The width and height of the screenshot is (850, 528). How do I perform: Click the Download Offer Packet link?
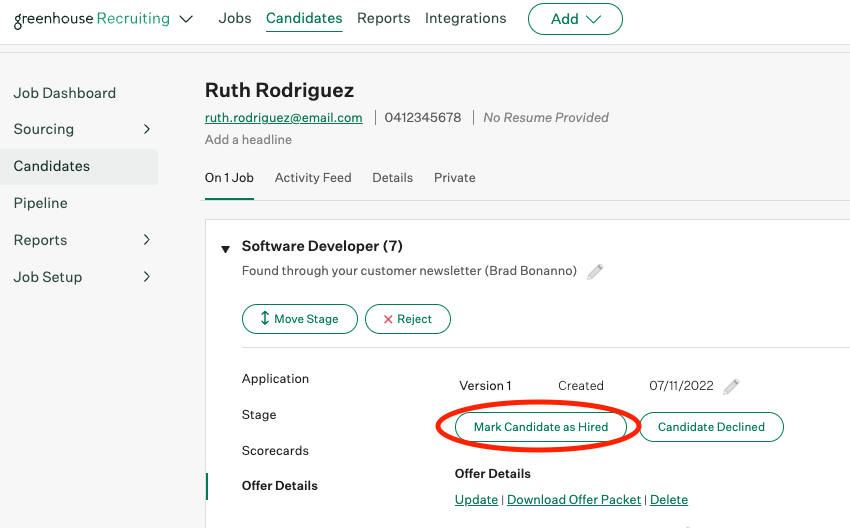[x=574, y=500]
